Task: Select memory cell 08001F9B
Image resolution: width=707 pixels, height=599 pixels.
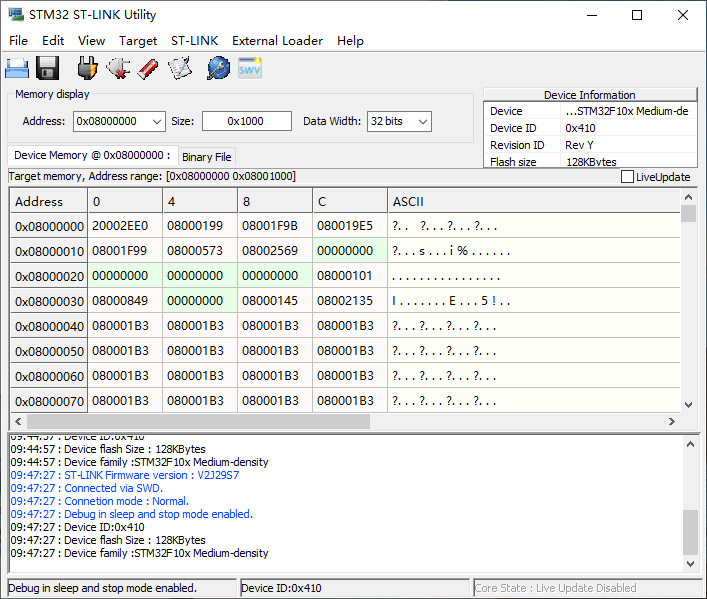Action: pos(275,226)
